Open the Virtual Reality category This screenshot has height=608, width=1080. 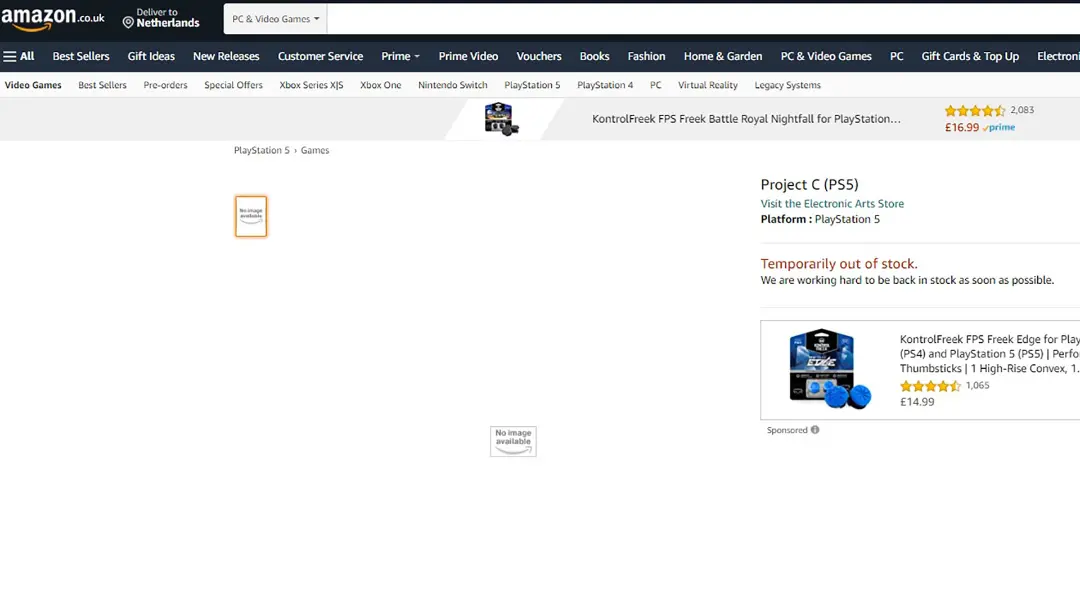pos(707,85)
